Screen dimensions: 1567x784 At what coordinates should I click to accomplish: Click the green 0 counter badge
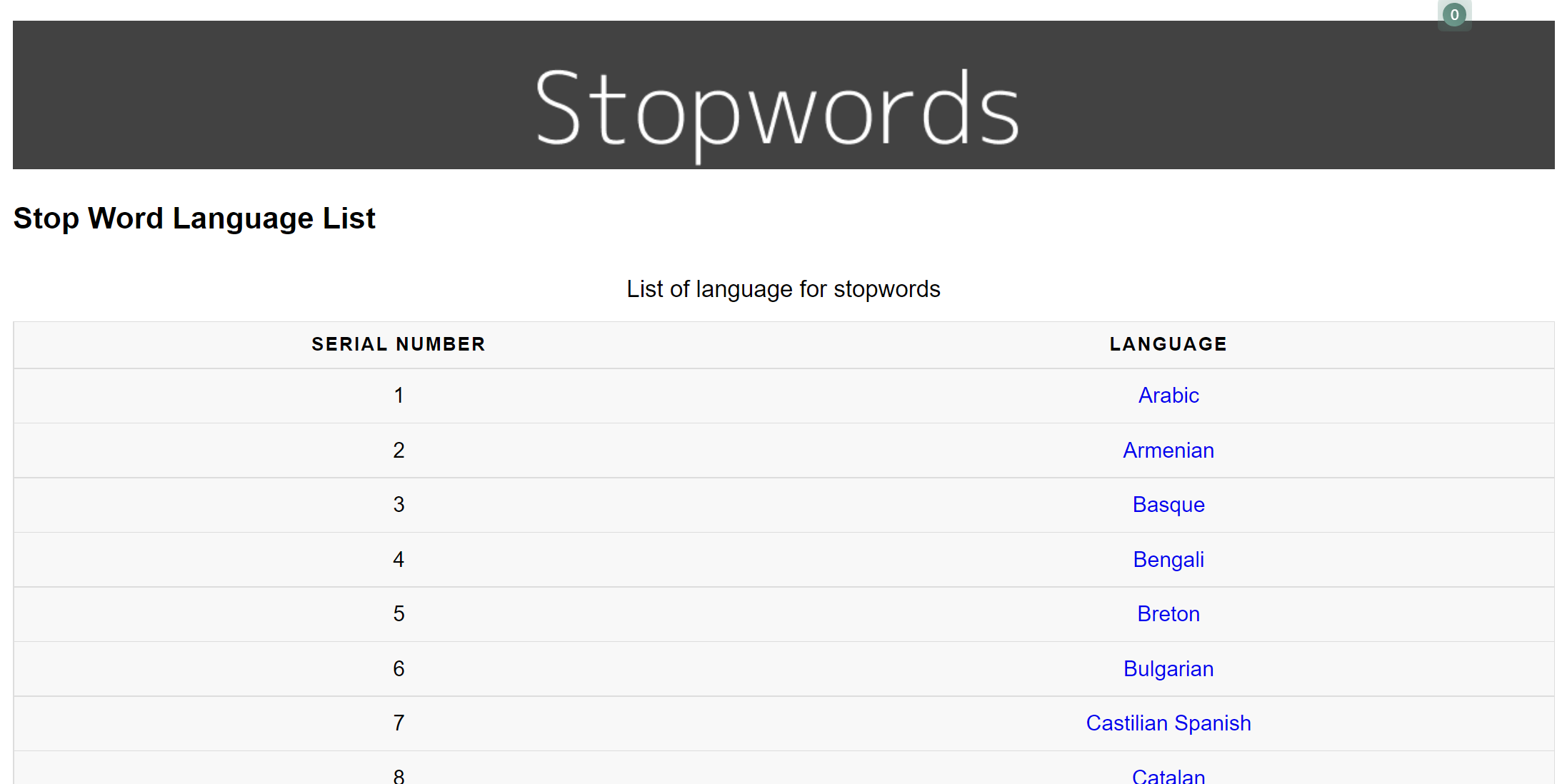pos(1454,15)
